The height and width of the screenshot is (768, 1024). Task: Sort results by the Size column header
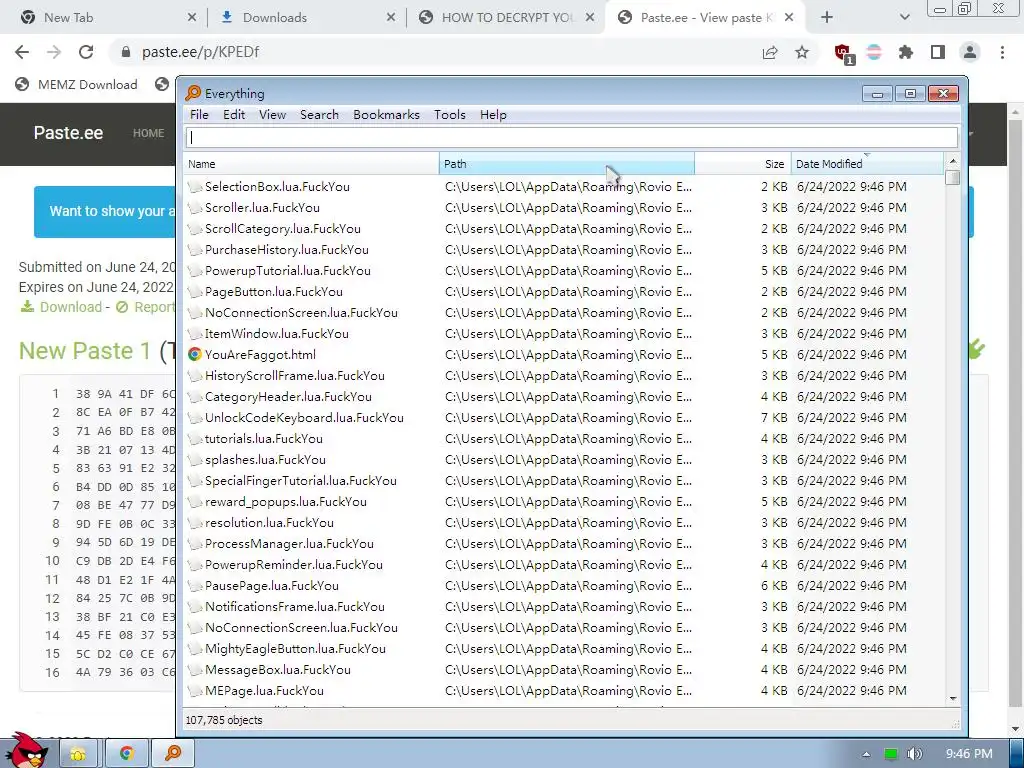pos(743,164)
